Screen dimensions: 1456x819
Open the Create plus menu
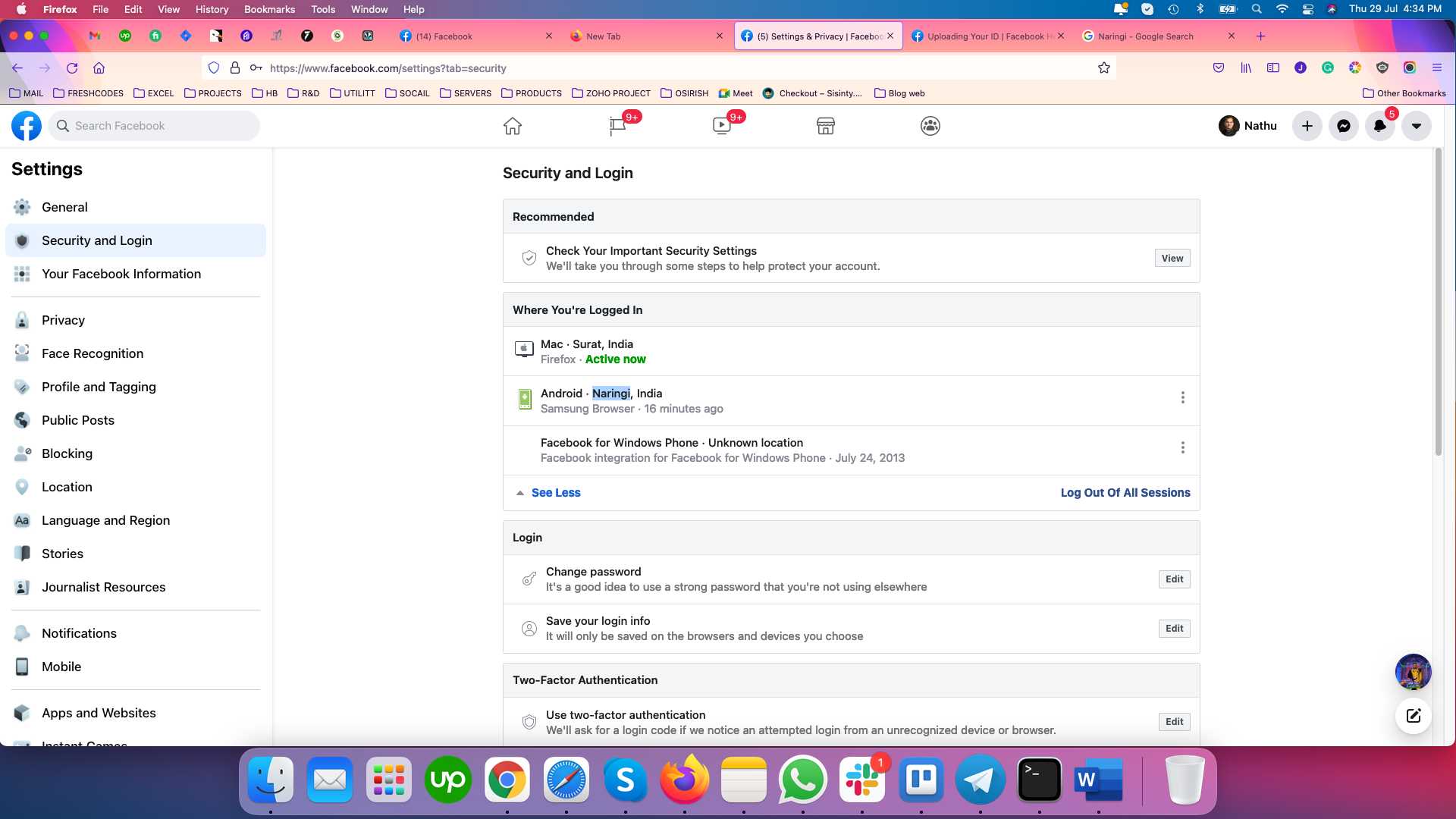click(1307, 126)
